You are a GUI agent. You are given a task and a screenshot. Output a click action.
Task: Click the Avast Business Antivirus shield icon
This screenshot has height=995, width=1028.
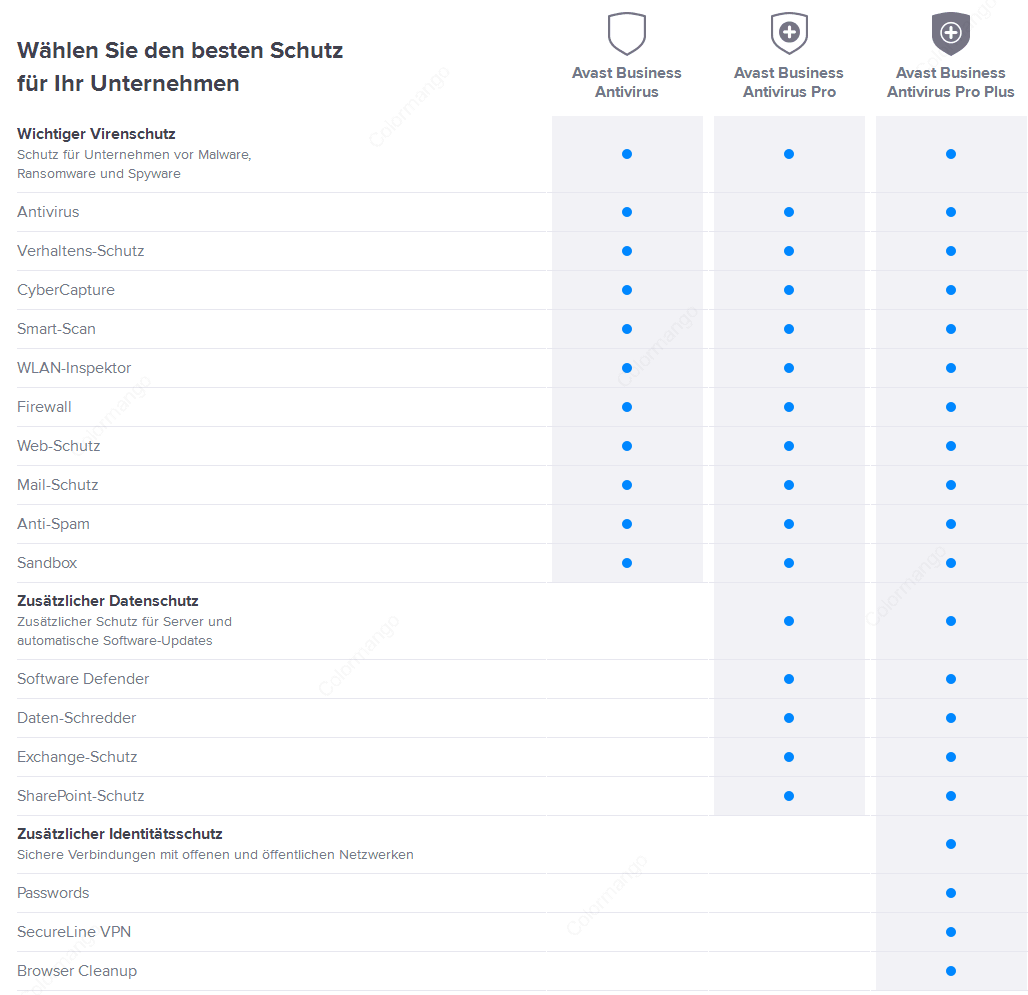tap(627, 33)
